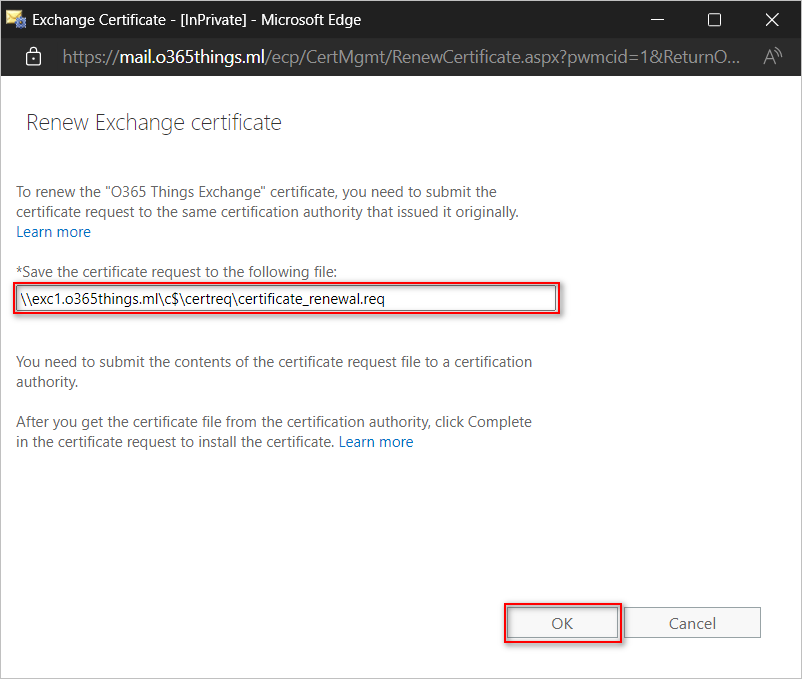Click the lock site-info icon in address bar
The image size is (802, 679).
(x=33, y=56)
